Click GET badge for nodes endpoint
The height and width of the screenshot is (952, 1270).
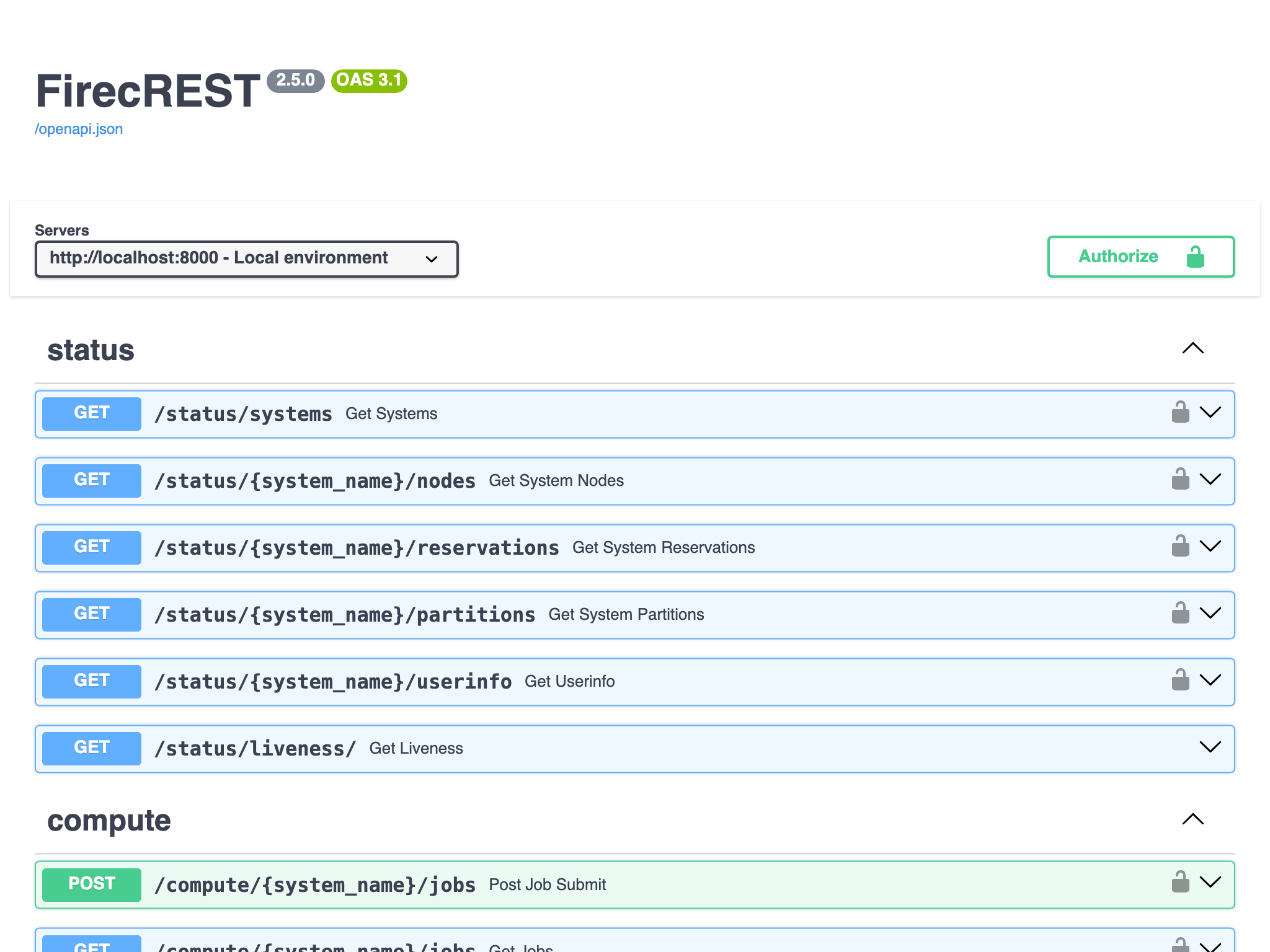(92, 480)
